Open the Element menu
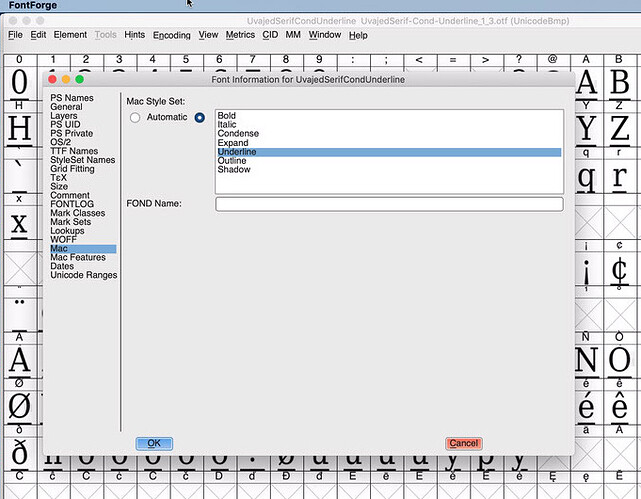Viewport: 641px width, 499px height. click(70, 35)
